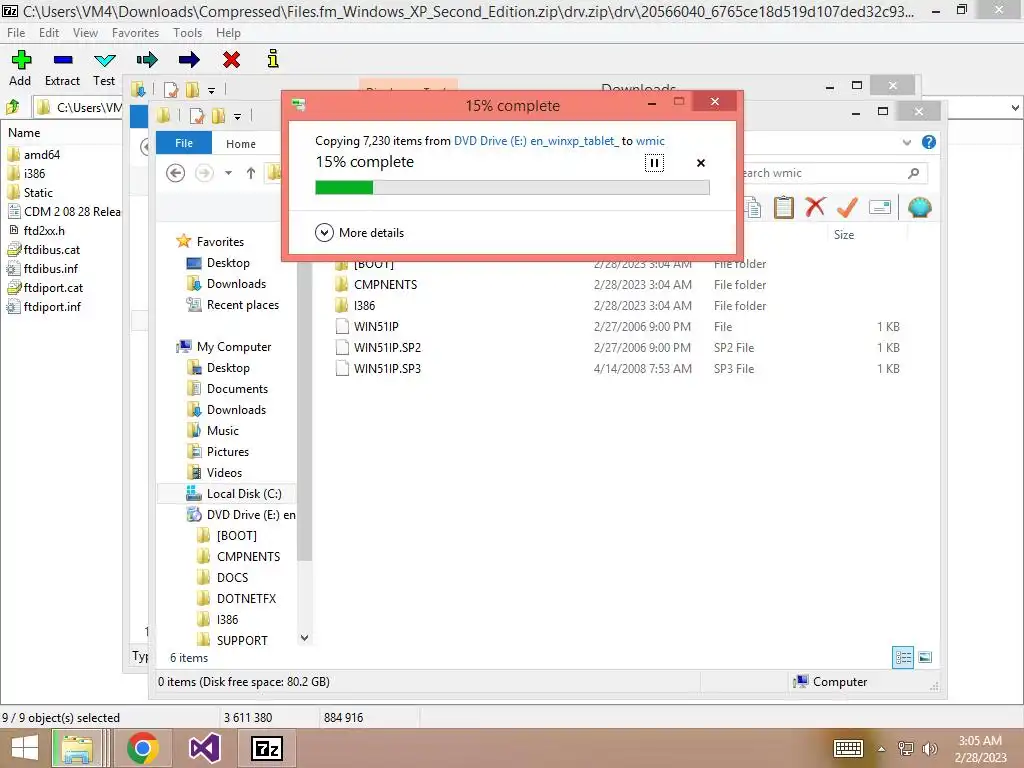Click navigation pane scroll-down arrow

tap(304, 637)
